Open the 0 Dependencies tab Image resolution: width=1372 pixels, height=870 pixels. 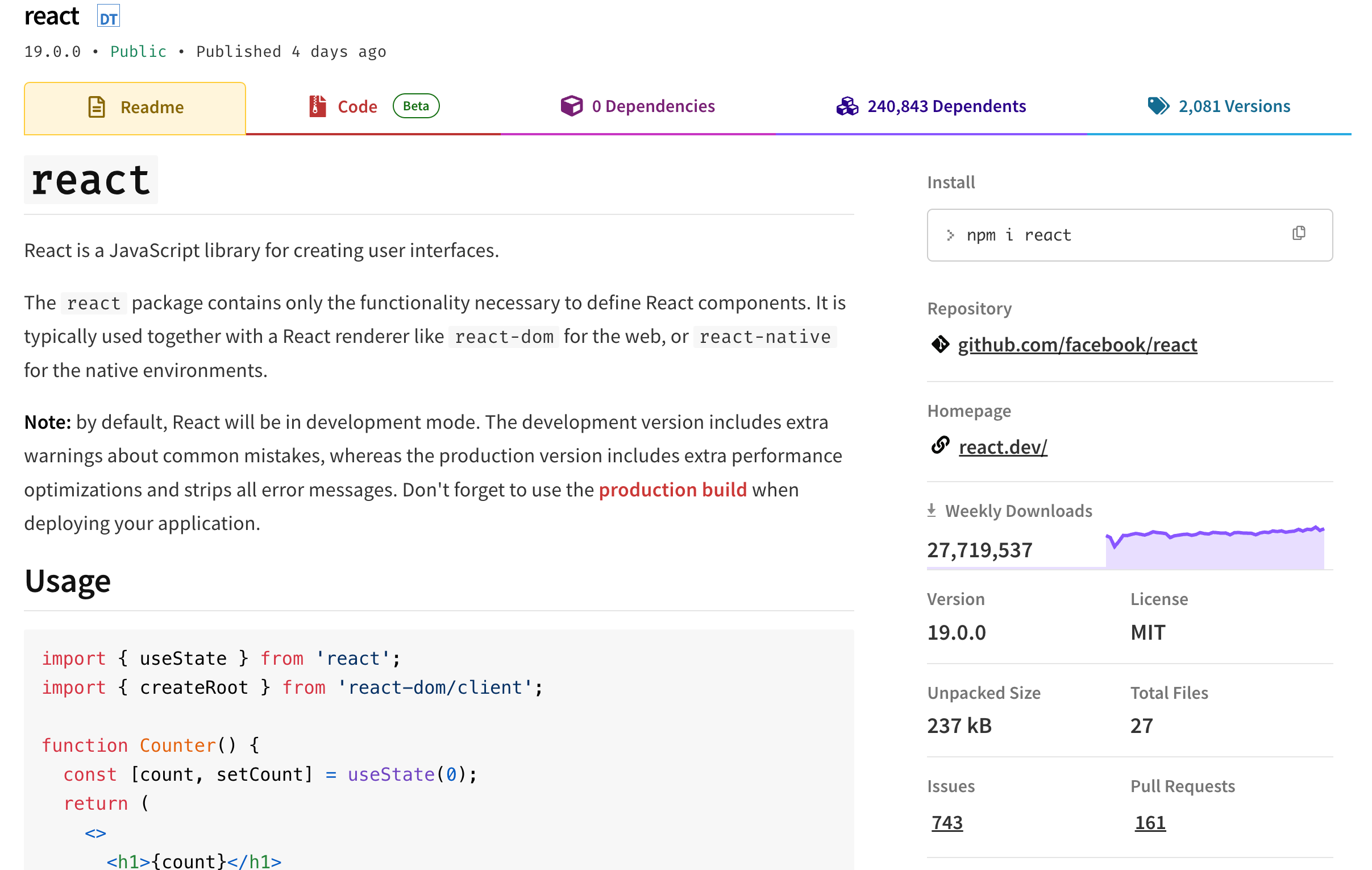click(x=653, y=106)
